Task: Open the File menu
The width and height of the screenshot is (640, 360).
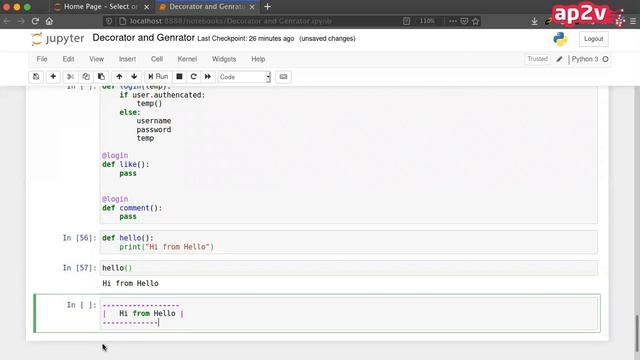Action: pyautogui.click(x=42, y=59)
